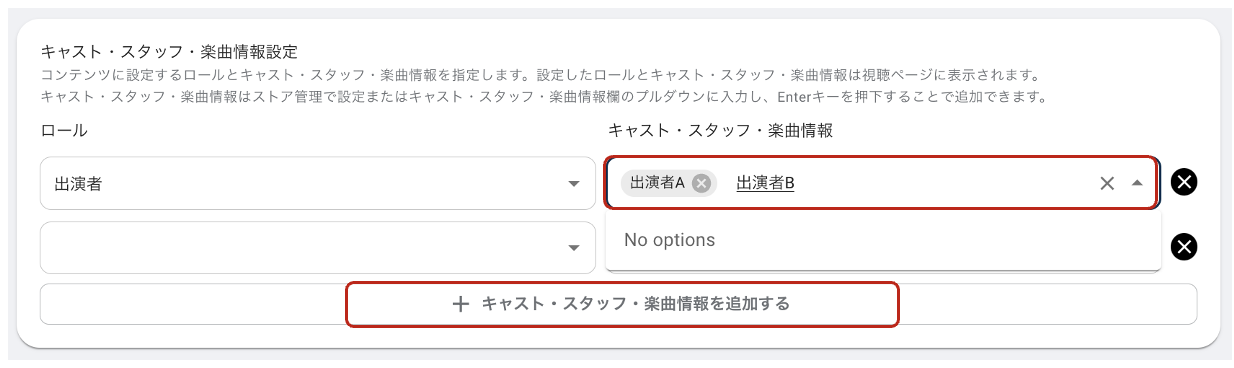Screen dimensions: 1234x368
Task: Click the 出演者B text in cast input
Action: pyautogui.click(x=765, y=183)
